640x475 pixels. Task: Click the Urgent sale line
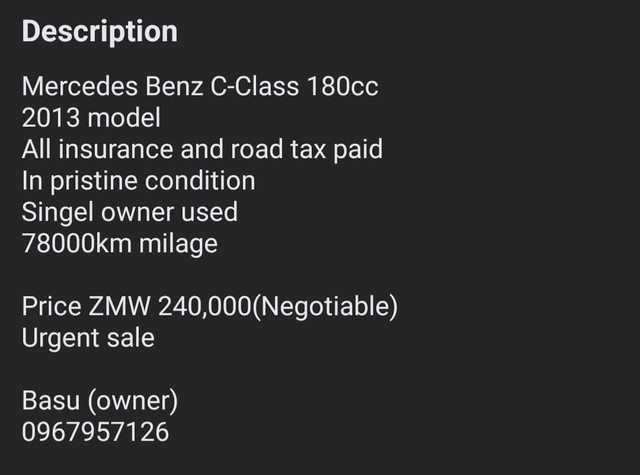pos(88,337)
